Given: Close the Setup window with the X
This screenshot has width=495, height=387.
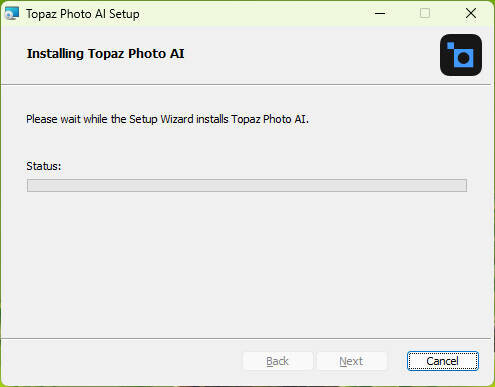Looking at the screenshot, I should 471,13.
